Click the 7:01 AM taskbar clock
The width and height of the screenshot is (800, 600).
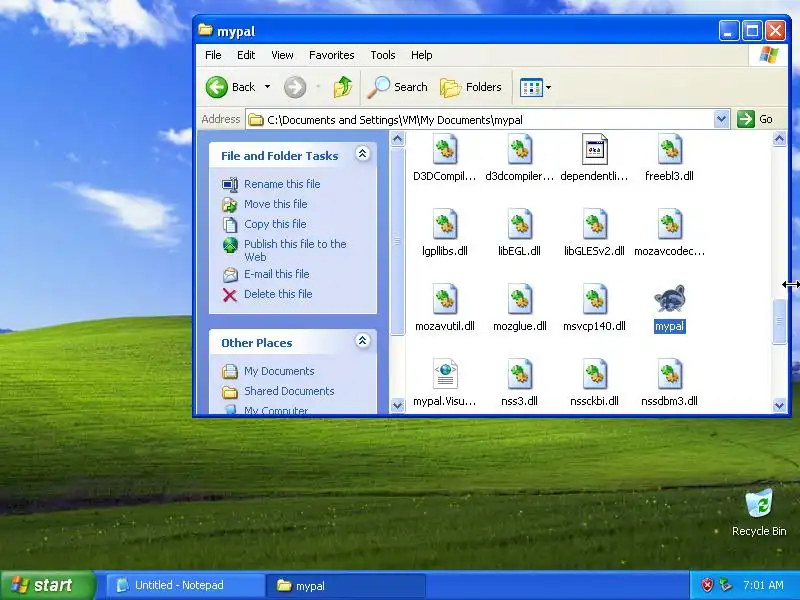[x=763, y=585]
